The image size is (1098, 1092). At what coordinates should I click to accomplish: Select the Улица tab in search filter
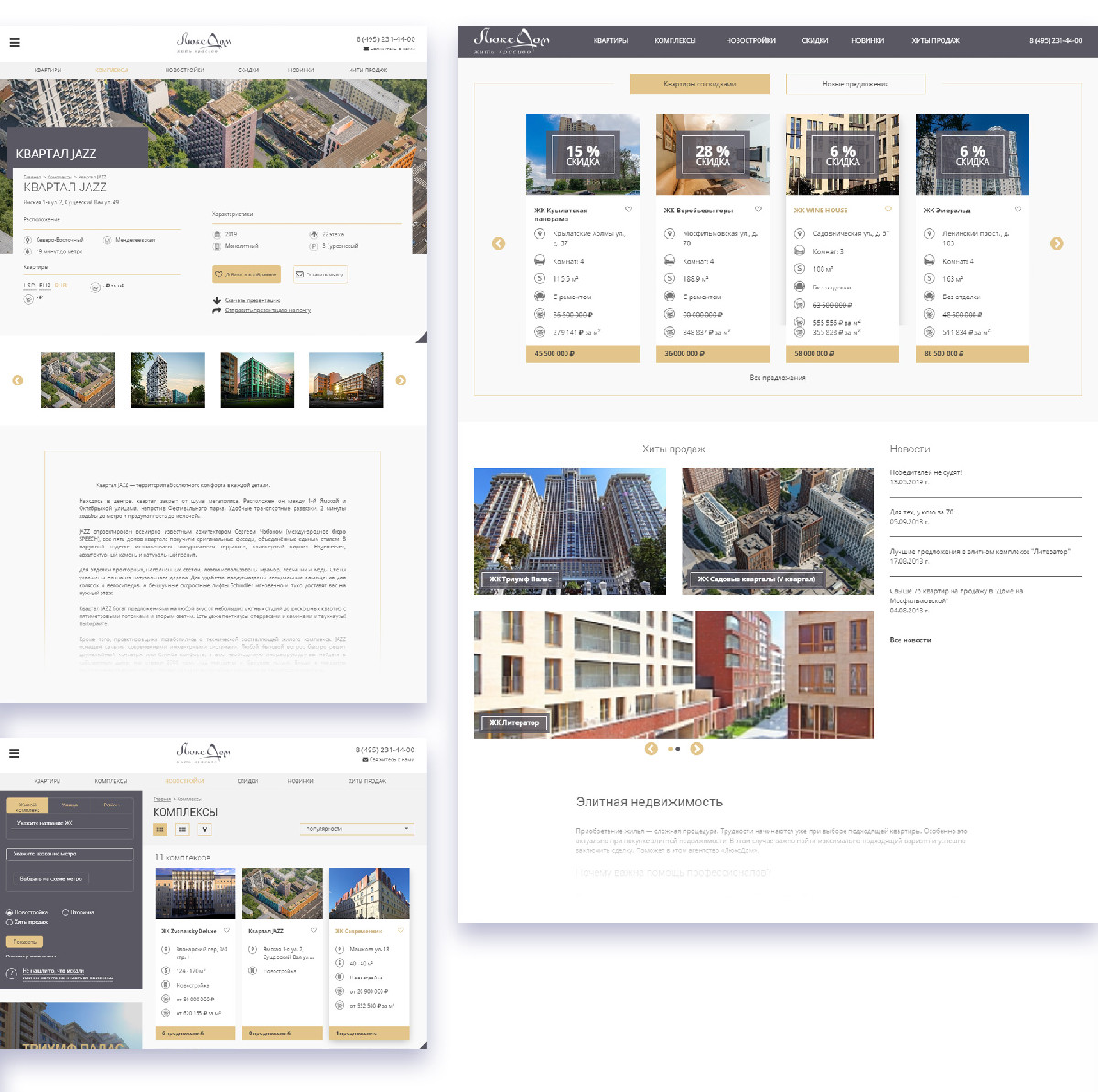pyautogui.click(x=70, y=805)
